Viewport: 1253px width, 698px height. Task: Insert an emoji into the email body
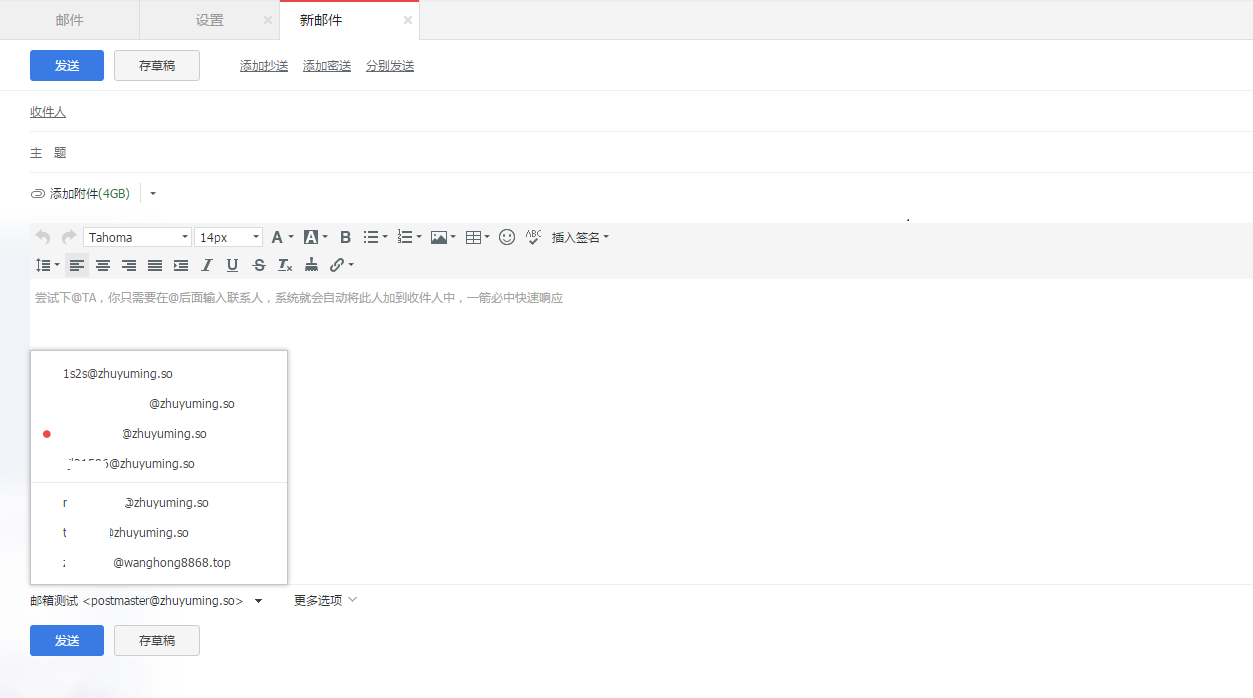click(506, 237)
